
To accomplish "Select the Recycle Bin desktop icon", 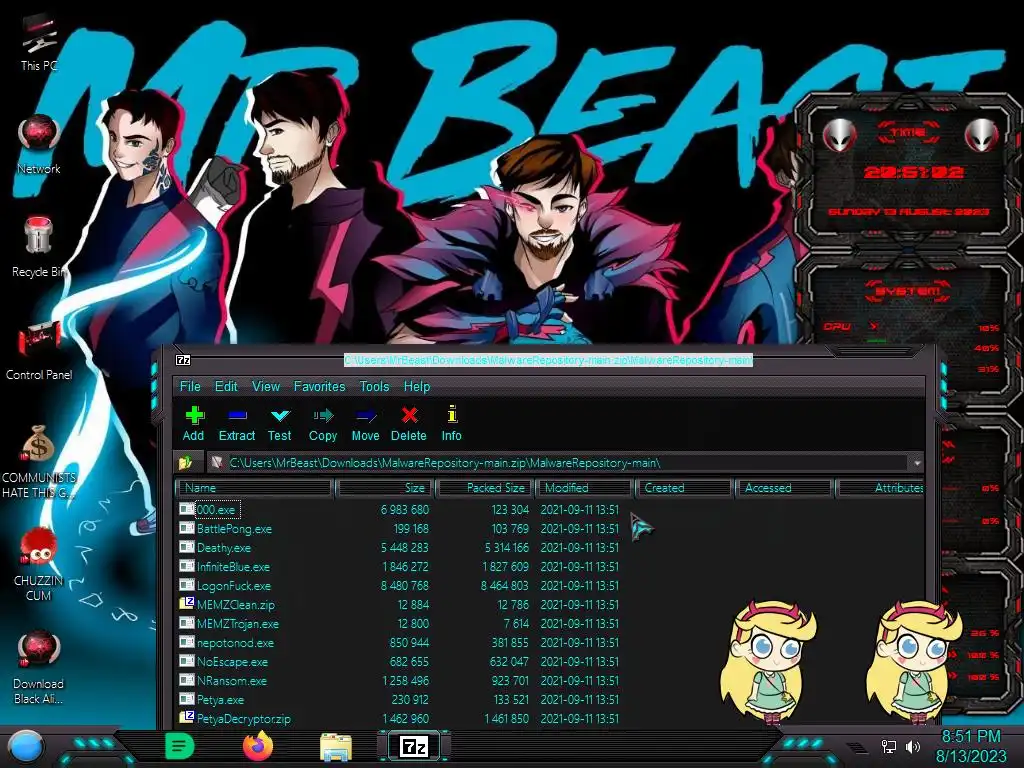I will click(x=39, y=247).
